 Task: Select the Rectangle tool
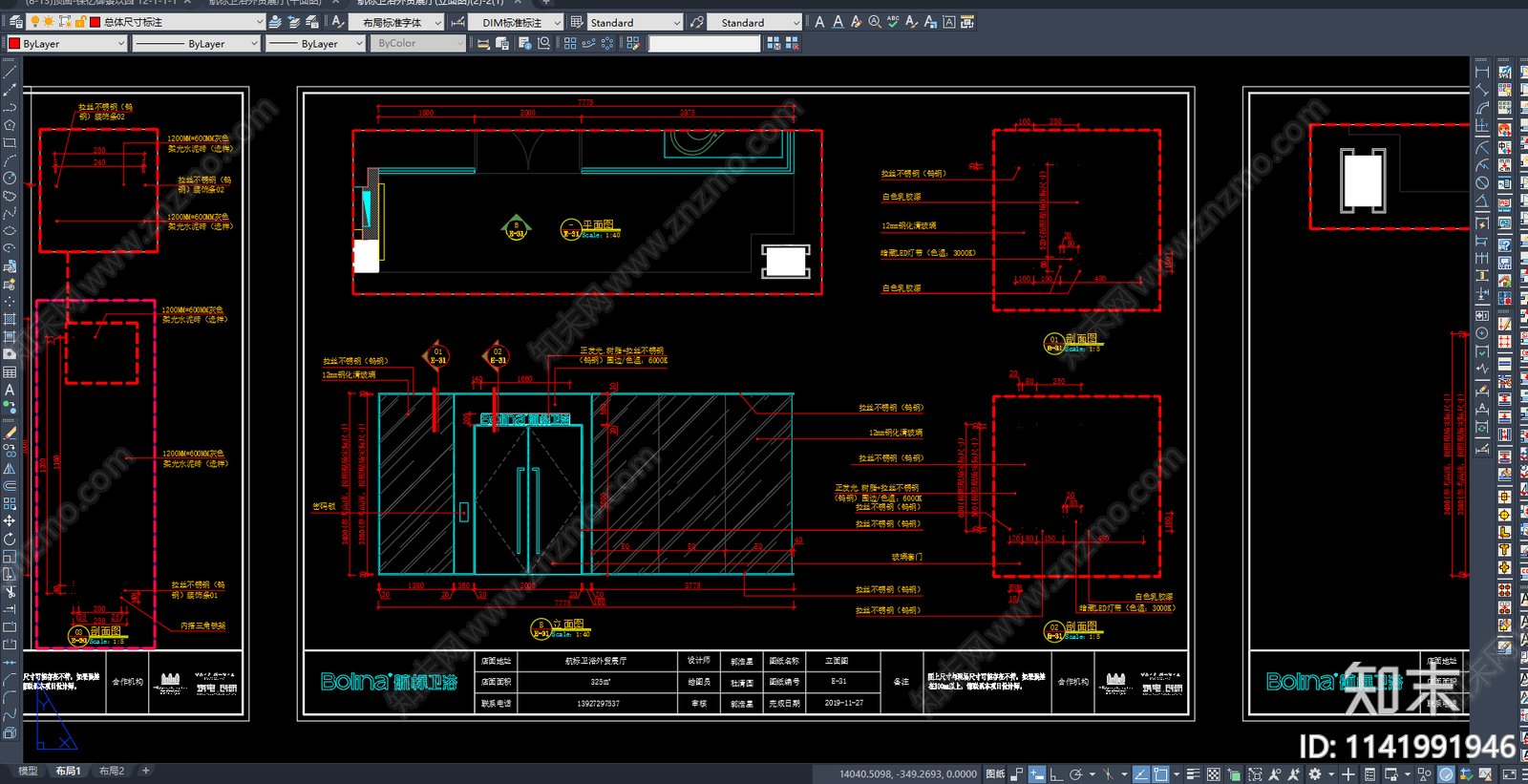point(10,142)
